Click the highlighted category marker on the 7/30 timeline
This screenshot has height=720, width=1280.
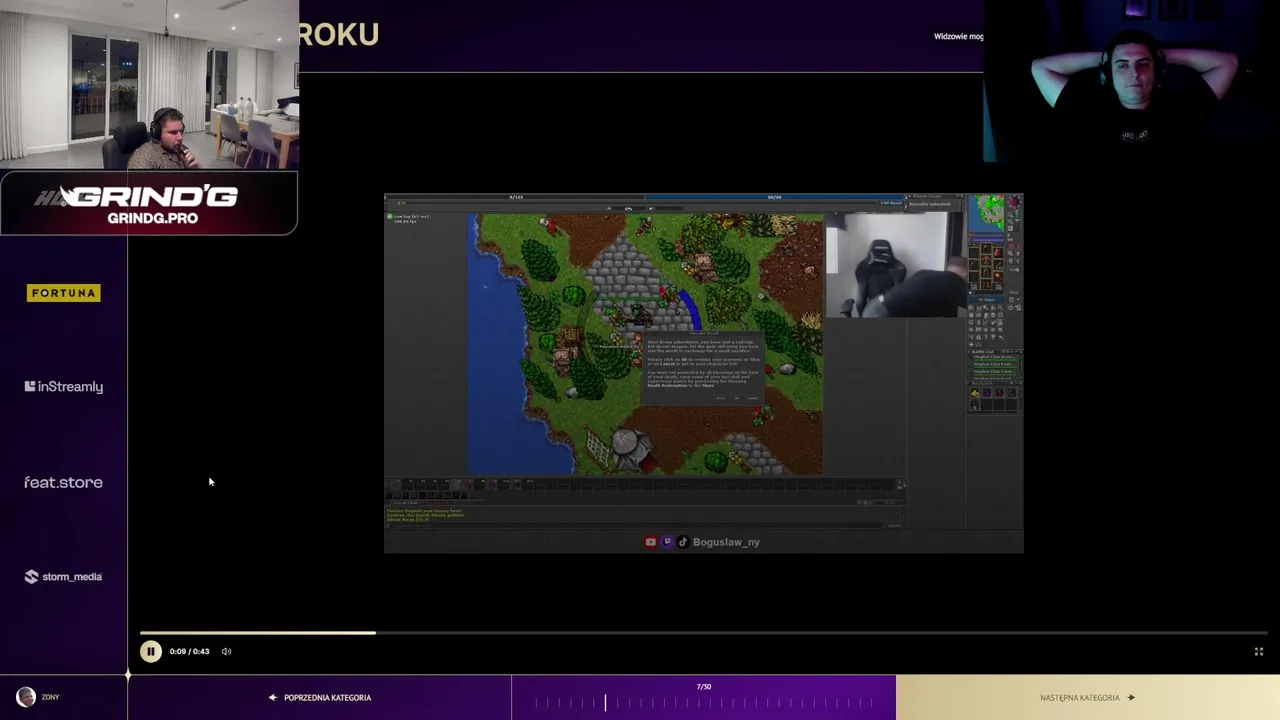[605, 703]
